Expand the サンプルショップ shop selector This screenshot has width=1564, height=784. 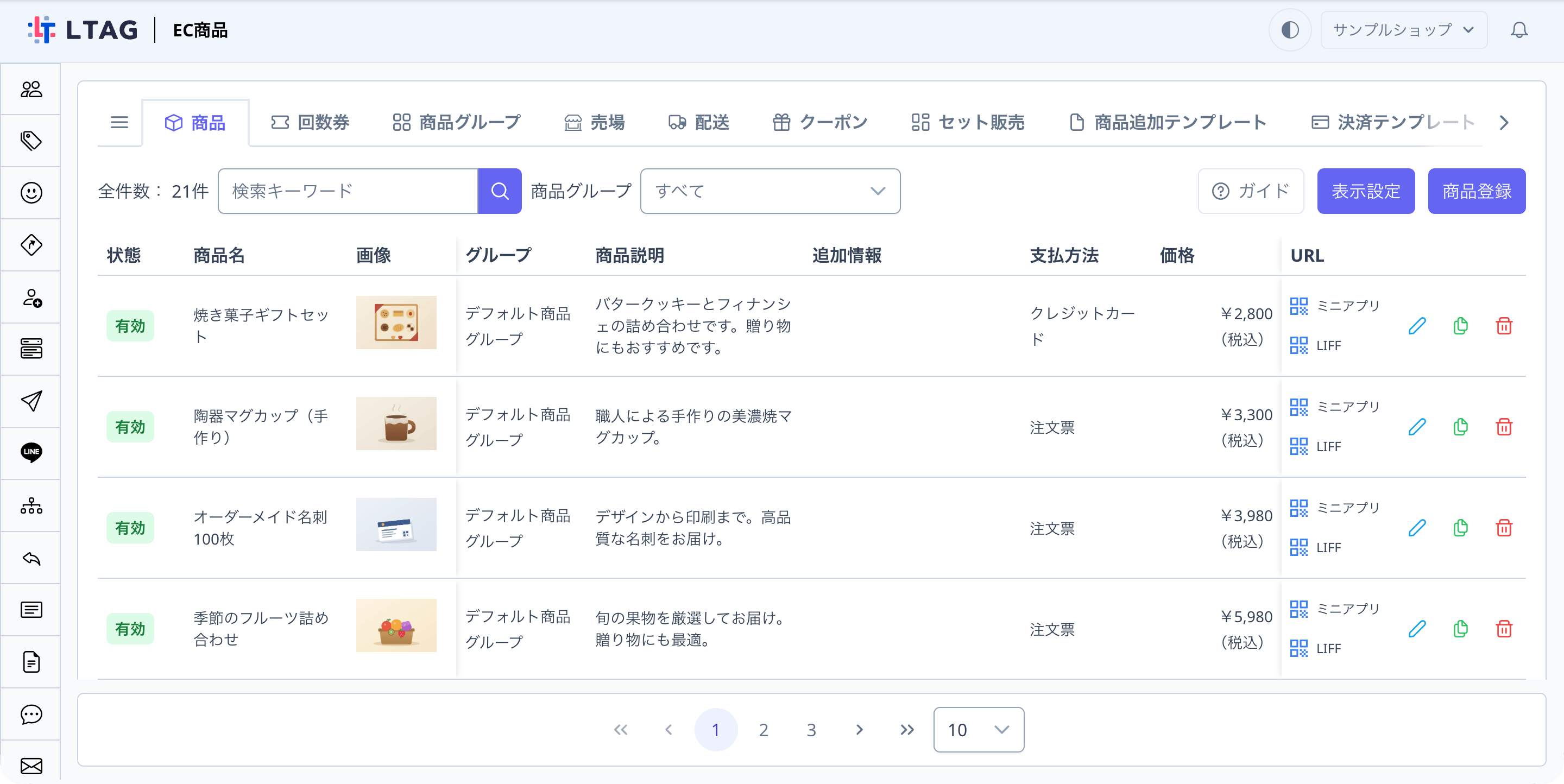click(x=1404, y=30)
